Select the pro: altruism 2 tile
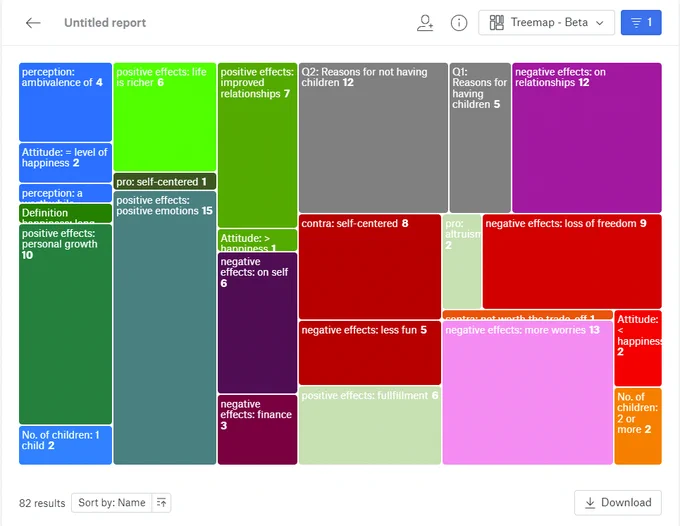 (462, 261)
